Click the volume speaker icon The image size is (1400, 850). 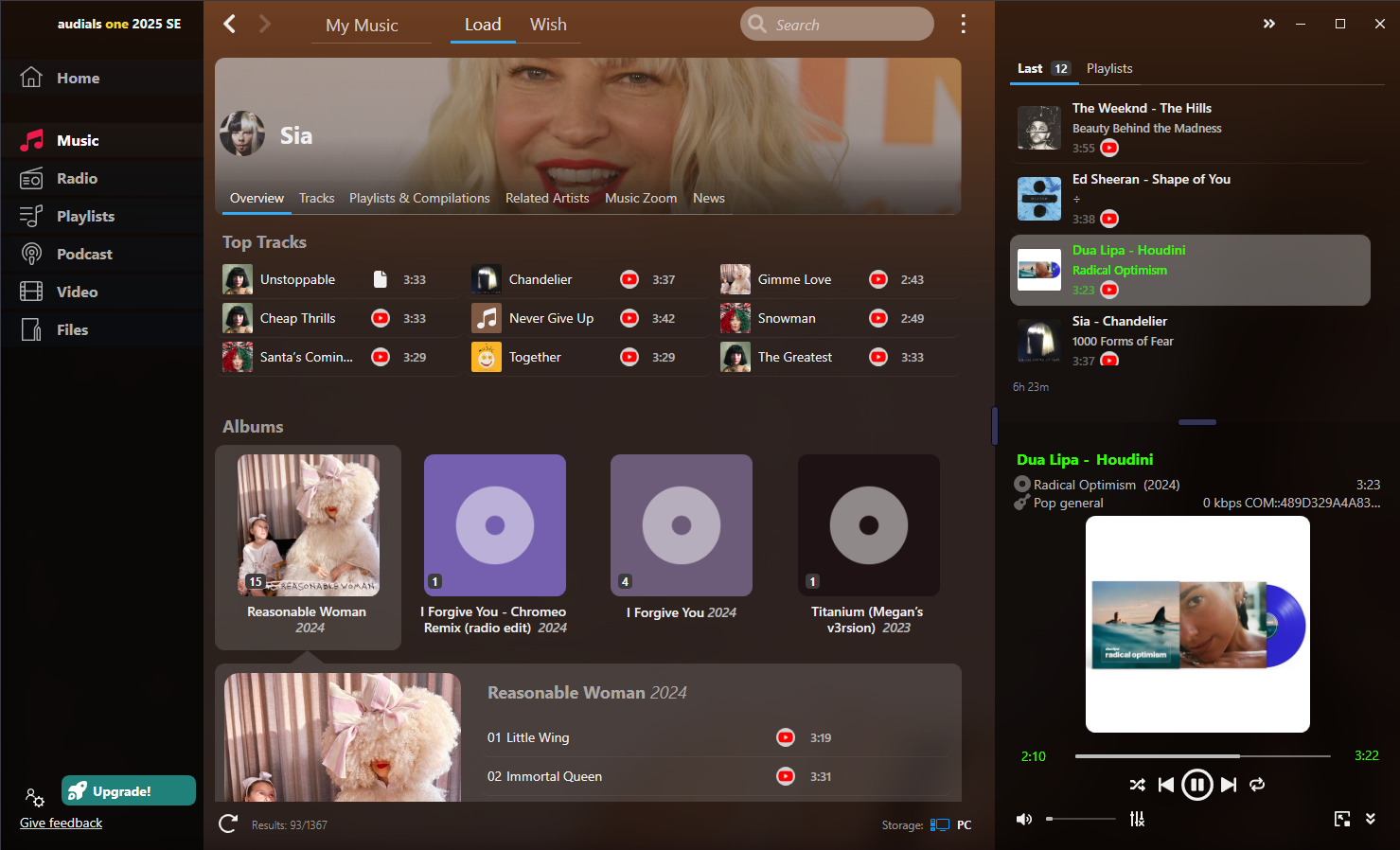tap(1024, 819)
